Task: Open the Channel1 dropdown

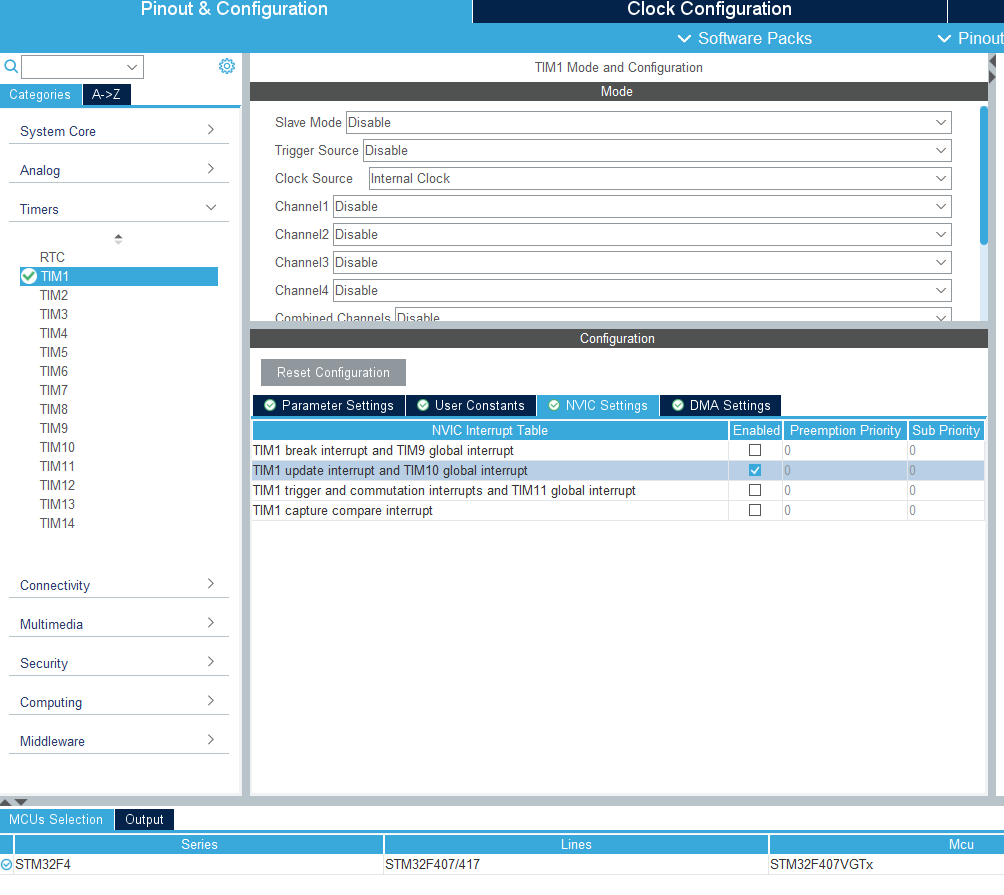Action: coord(642,206)
